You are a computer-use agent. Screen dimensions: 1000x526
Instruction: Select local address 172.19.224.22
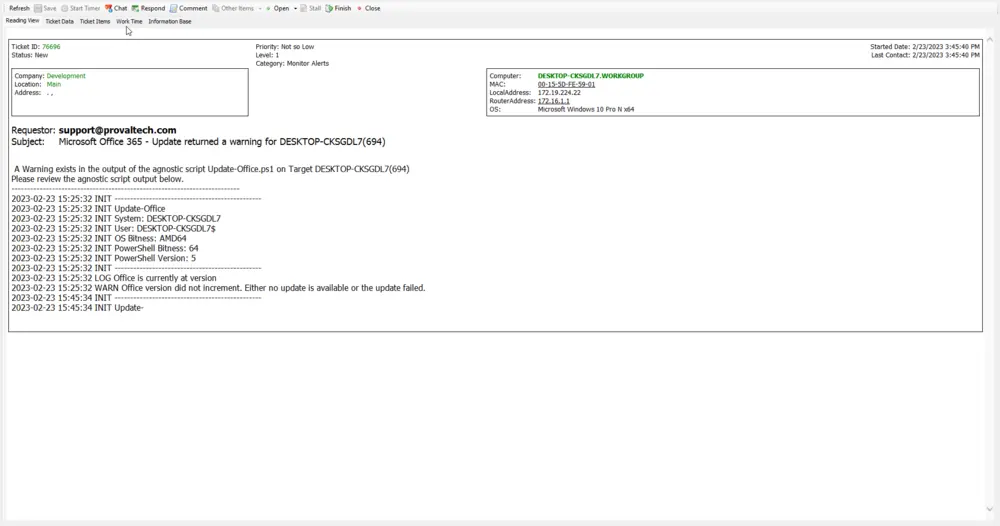[559, 92]
